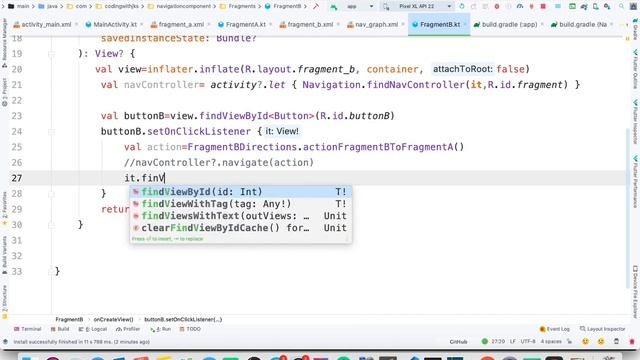Click the buttonB.setOnClickListener breadcrumb
This screenshot has width=640, height=360.
(183, 320)
